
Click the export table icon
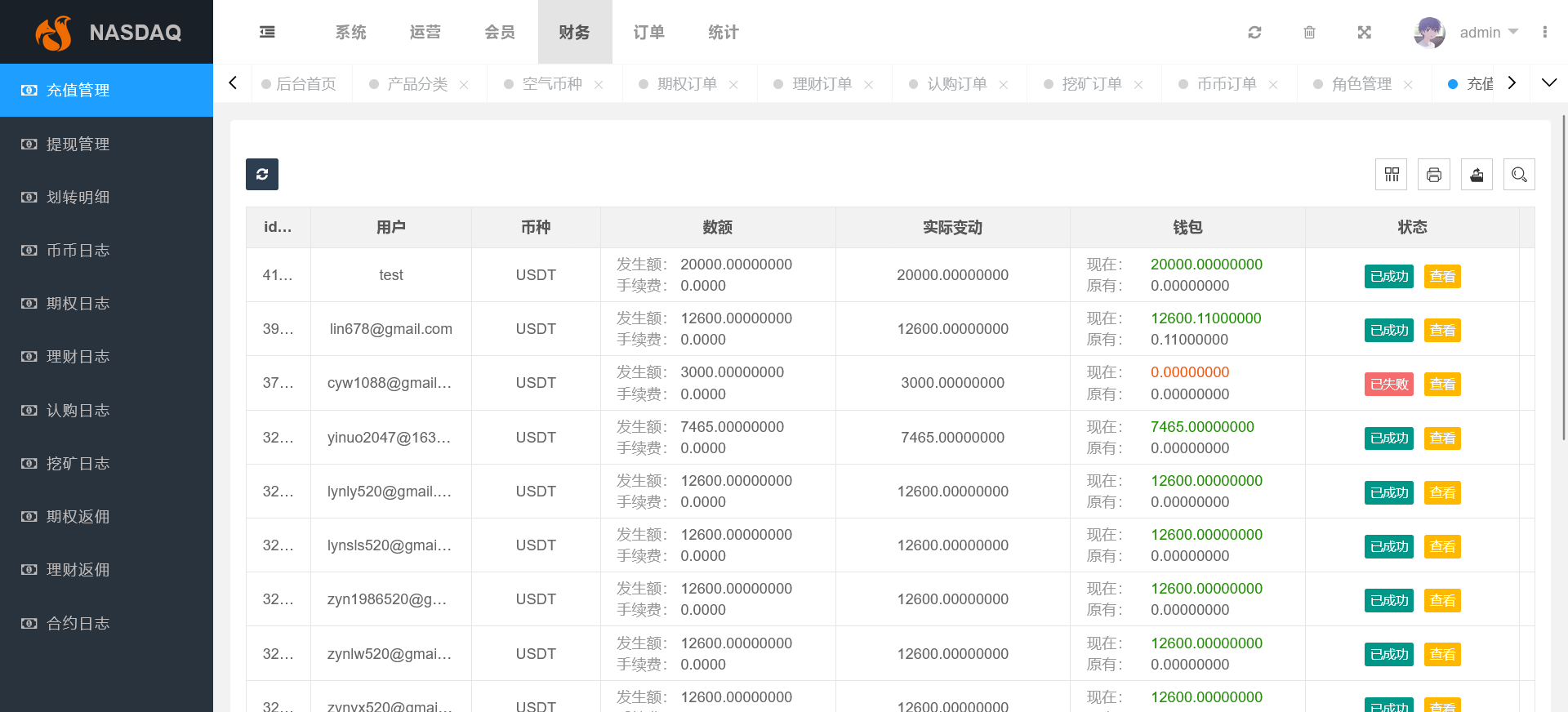point(1477,175)
